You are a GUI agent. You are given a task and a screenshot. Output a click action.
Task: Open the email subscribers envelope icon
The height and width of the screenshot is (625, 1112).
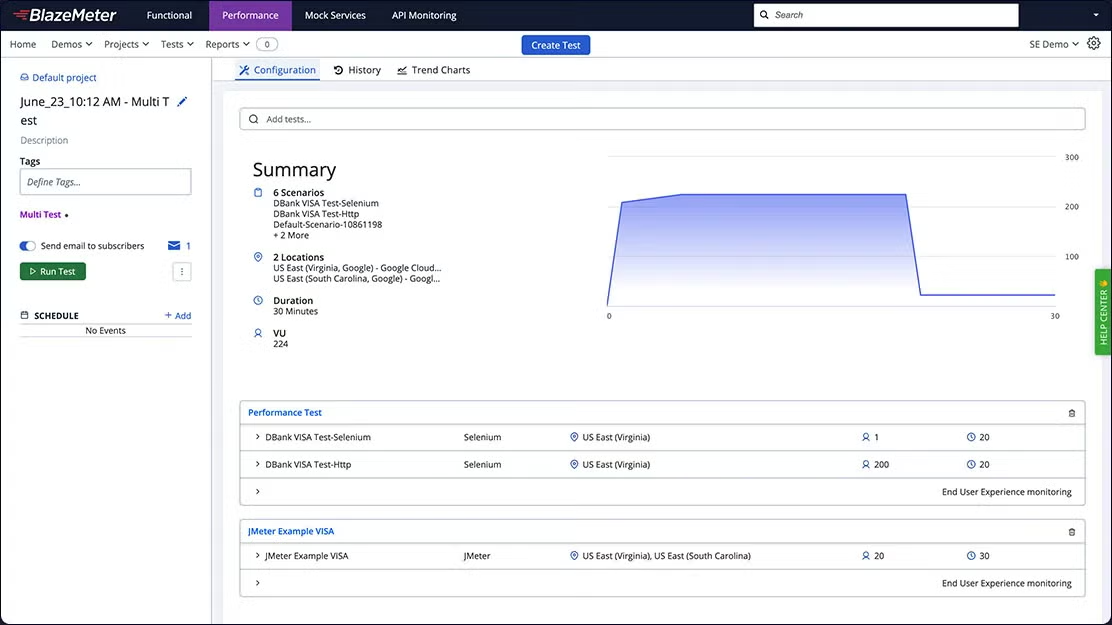click(x=172, y=245)
